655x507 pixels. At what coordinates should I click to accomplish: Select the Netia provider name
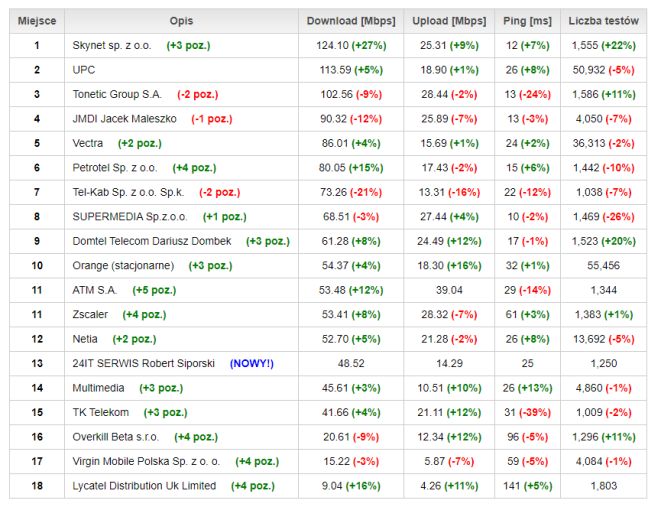click(x=87, y=339)
